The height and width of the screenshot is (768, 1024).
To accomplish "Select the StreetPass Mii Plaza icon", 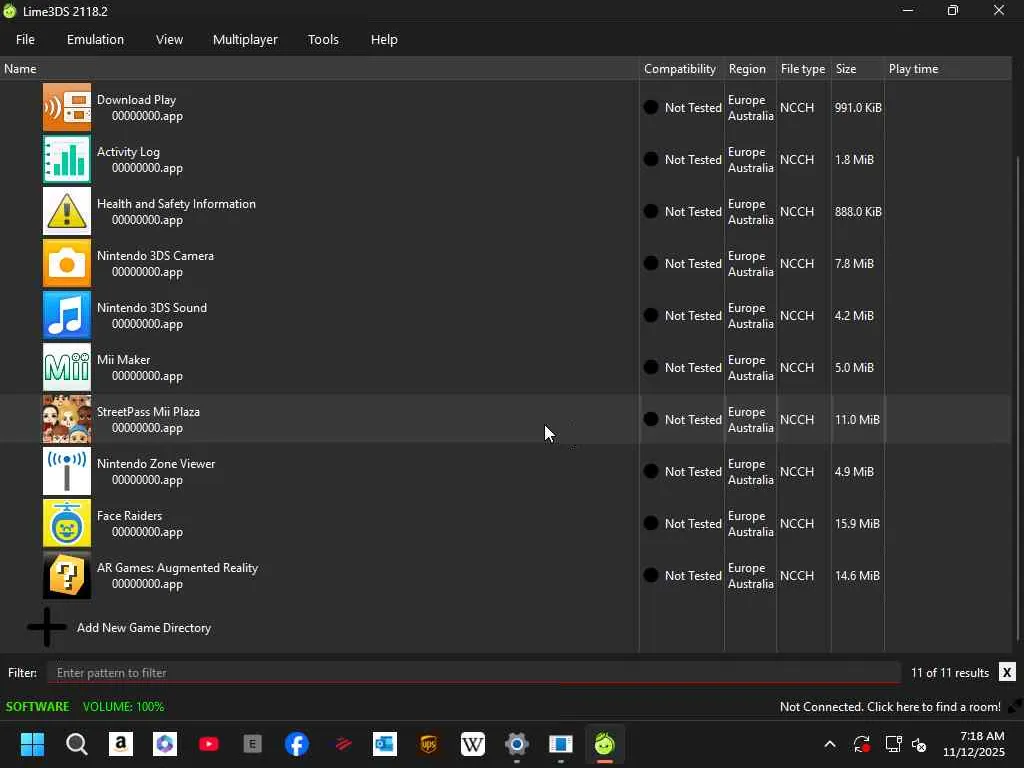I will pyautogui.click(x=67, y=419).
